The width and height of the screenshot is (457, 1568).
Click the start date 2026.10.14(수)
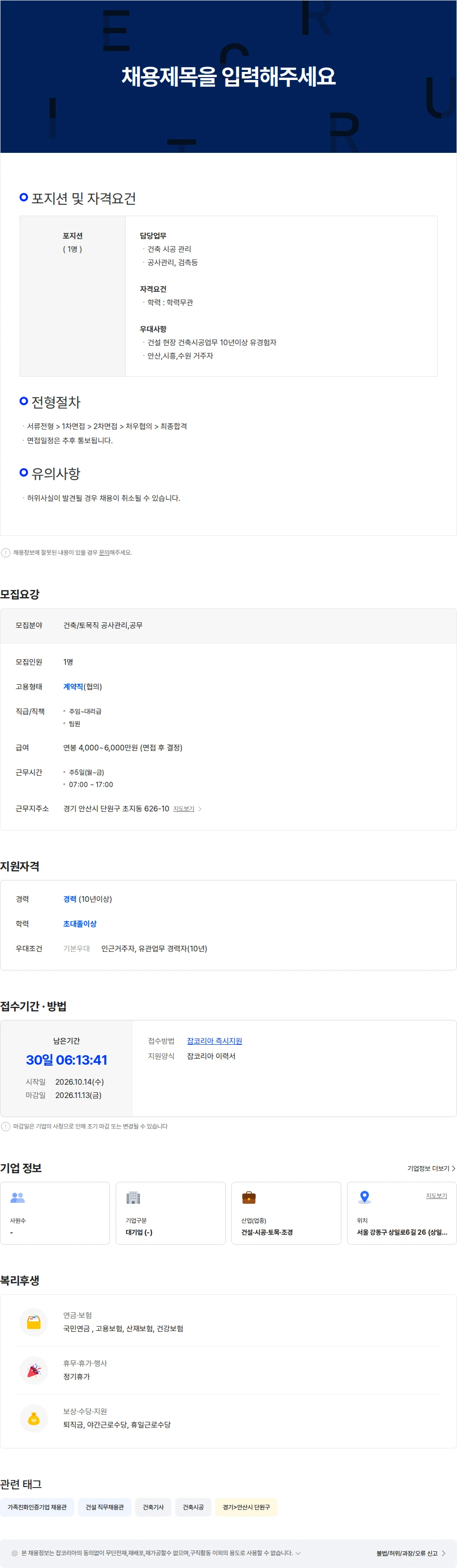coord(79,1082)
